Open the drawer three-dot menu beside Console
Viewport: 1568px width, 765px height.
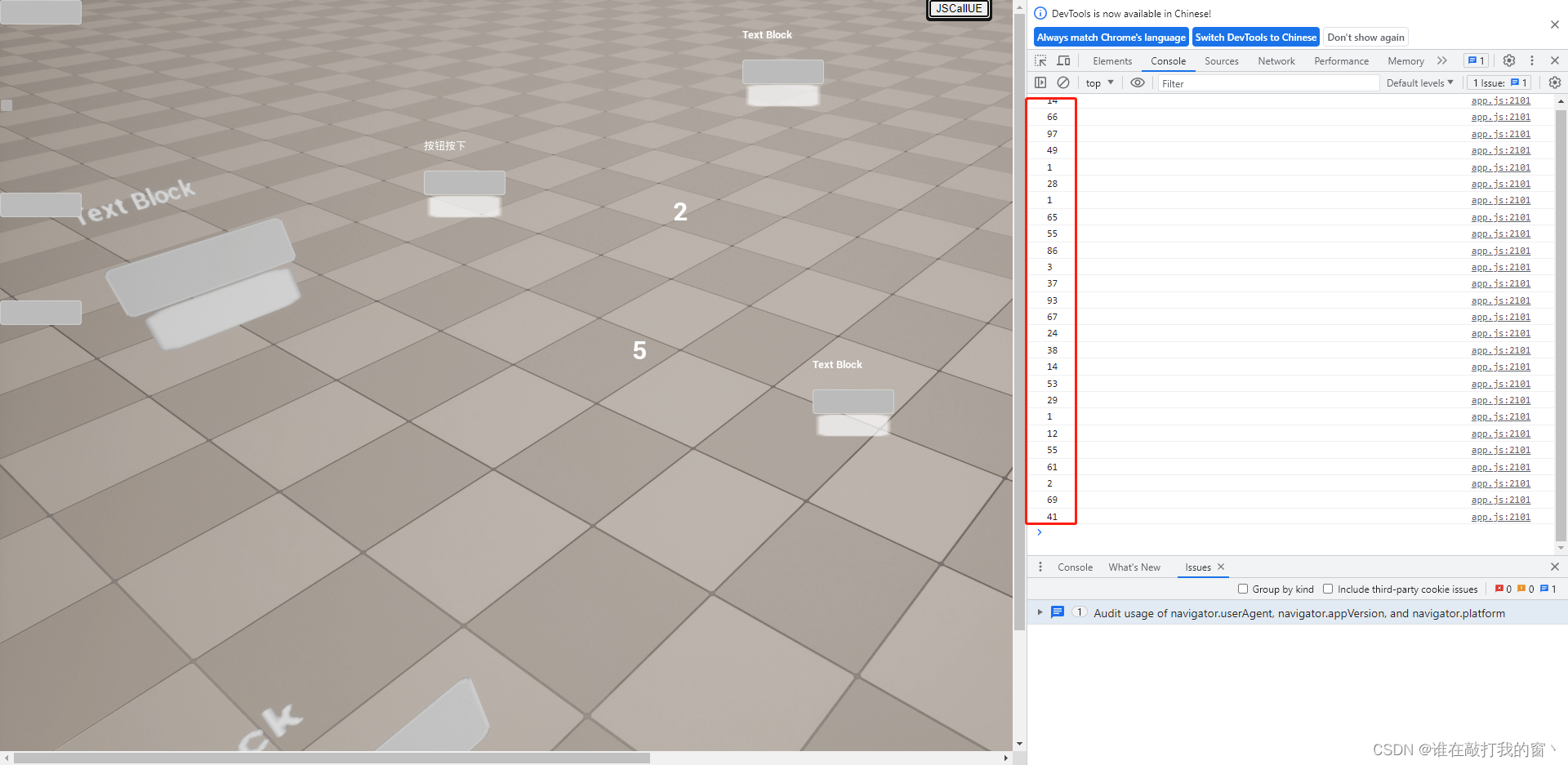pos(1040,567)
